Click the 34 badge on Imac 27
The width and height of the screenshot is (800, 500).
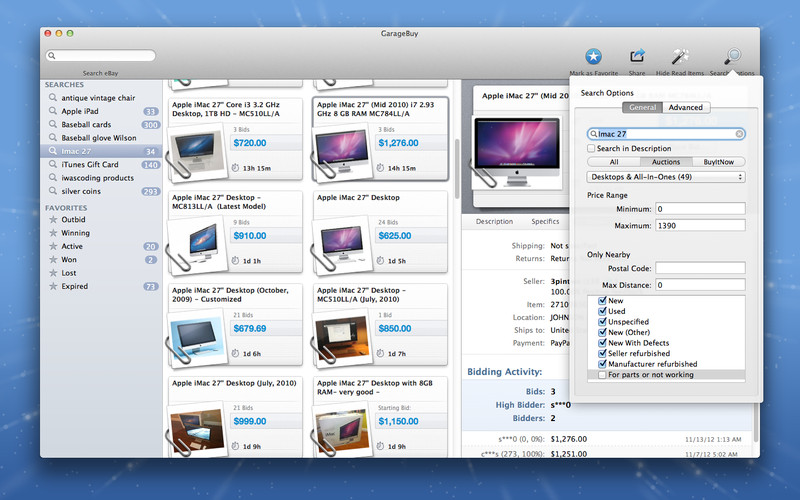click(151, 152)
